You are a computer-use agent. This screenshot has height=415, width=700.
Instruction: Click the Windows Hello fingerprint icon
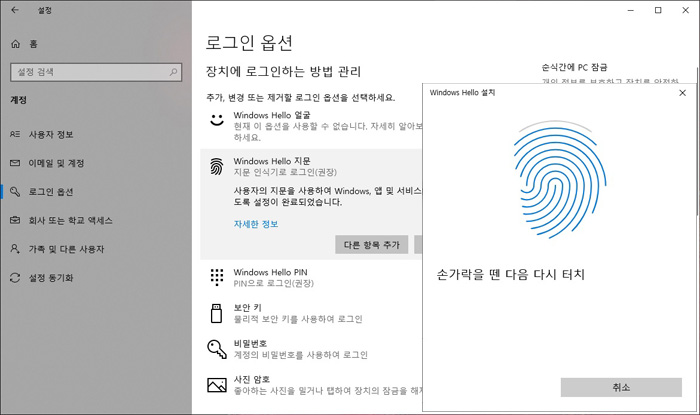[216, 166]
